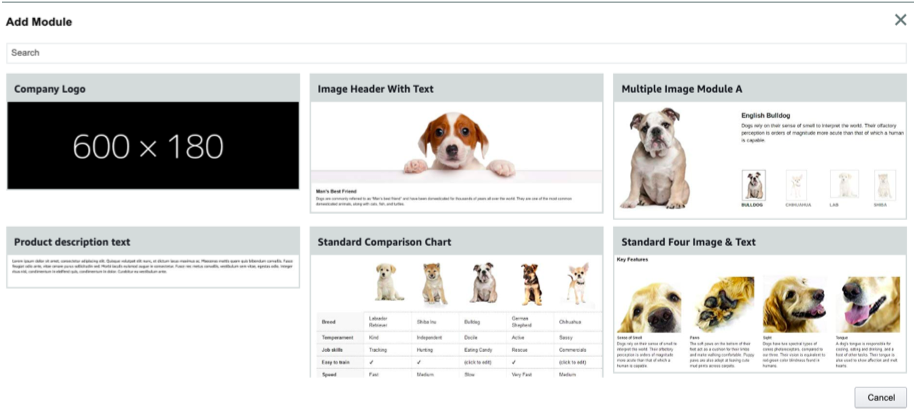Image resolution: width=914 pixels, height=416 pixels.
Task: Click the Sight dog face image
Action: pyautogui.click(x=795, y=304)
